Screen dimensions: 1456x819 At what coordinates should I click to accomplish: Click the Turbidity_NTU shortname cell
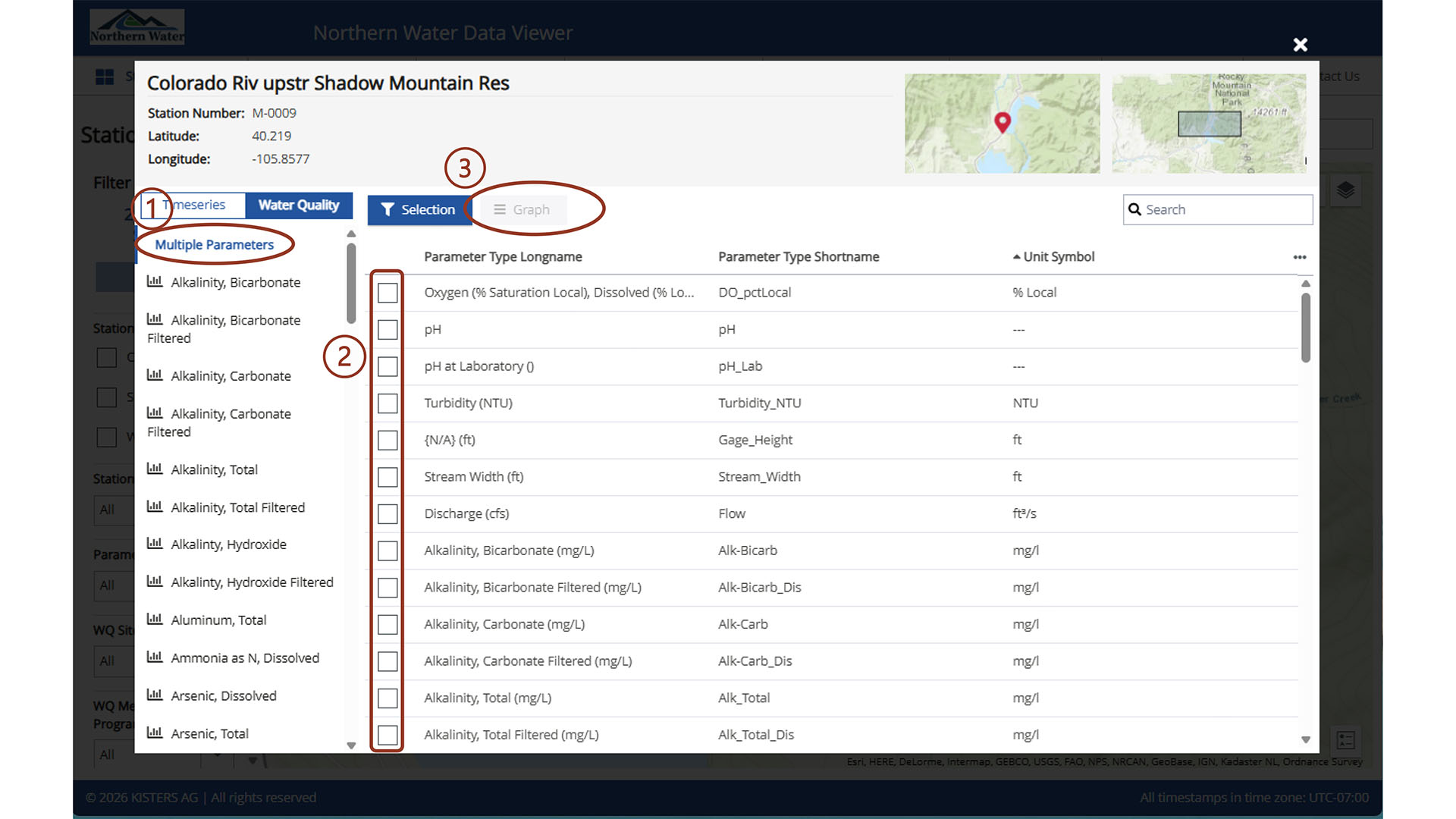coord(760,403)
